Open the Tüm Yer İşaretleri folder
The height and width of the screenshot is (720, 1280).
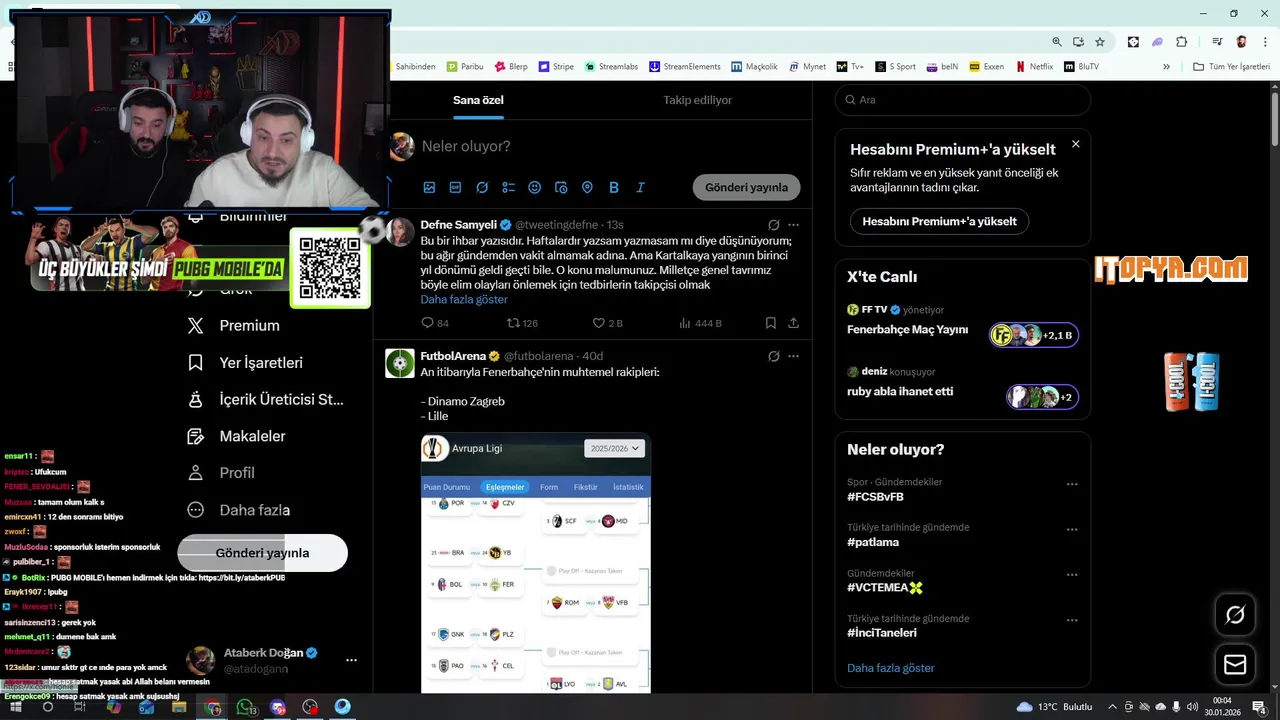(x=1232, y=67)
